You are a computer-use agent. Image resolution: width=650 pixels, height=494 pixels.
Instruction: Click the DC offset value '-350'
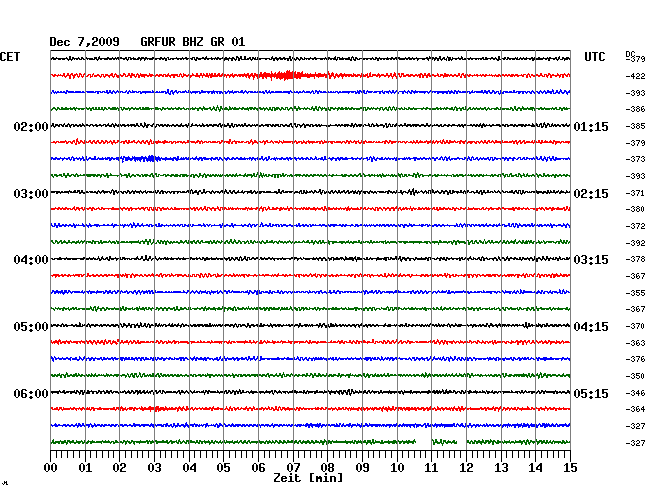(635, 376)
